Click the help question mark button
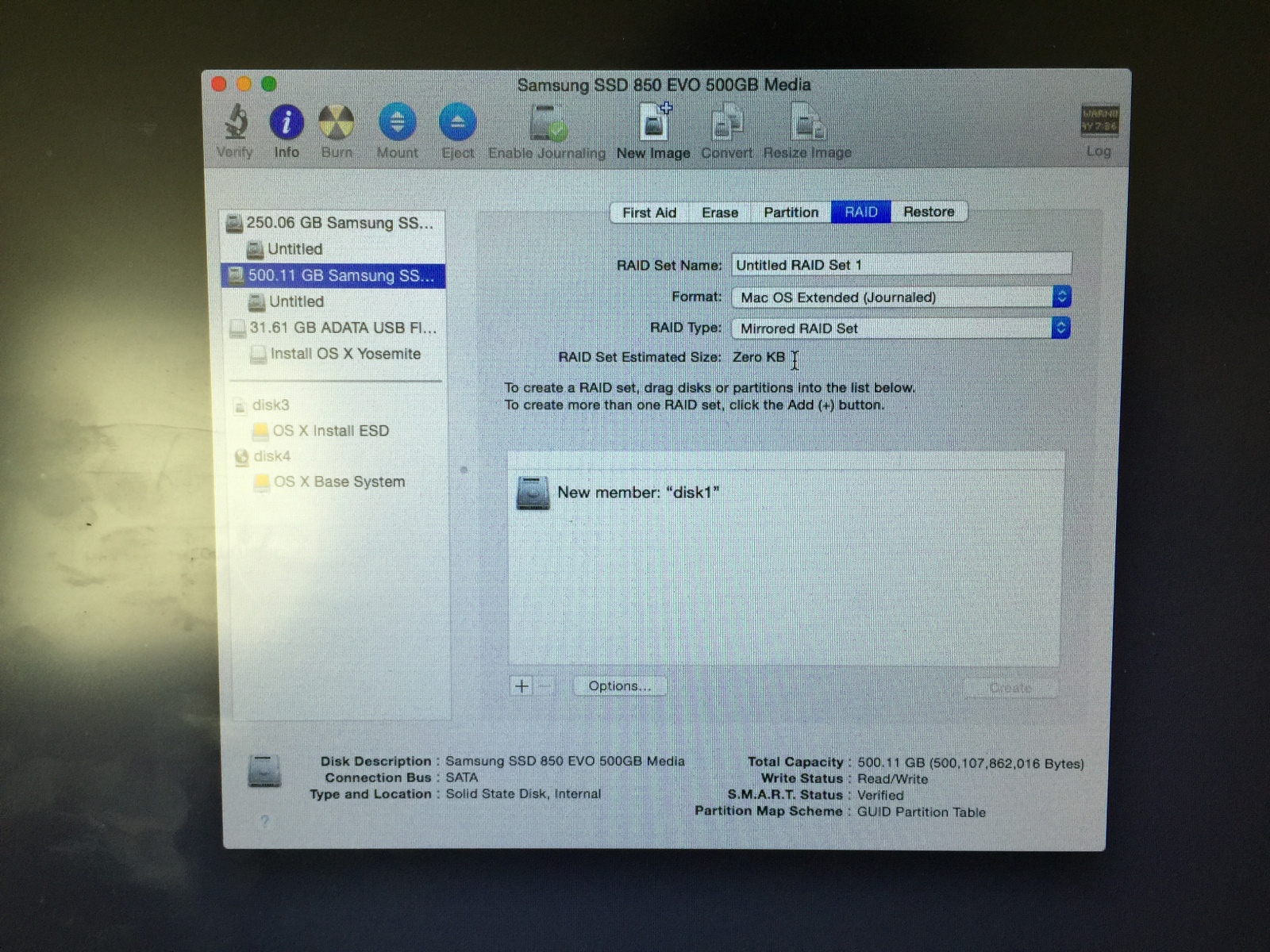Image resolution: width=1270 pixels, height=952 pixels. coord(264,822)
